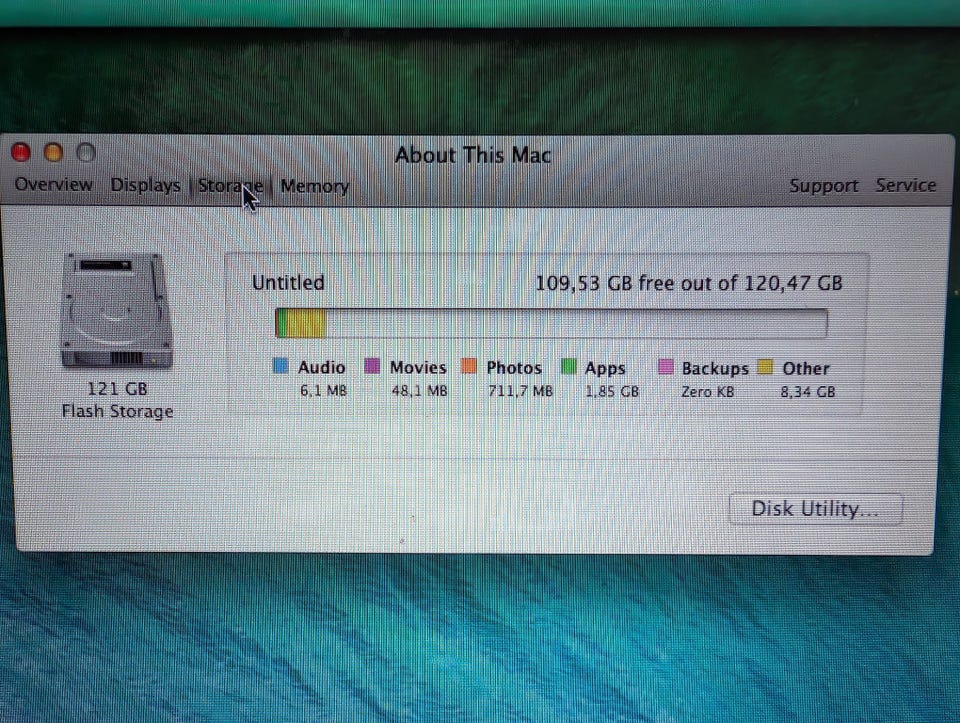Click the pink Backups color swatch
This screenshot has width=960, height=723.
click(x=666, y=367)
